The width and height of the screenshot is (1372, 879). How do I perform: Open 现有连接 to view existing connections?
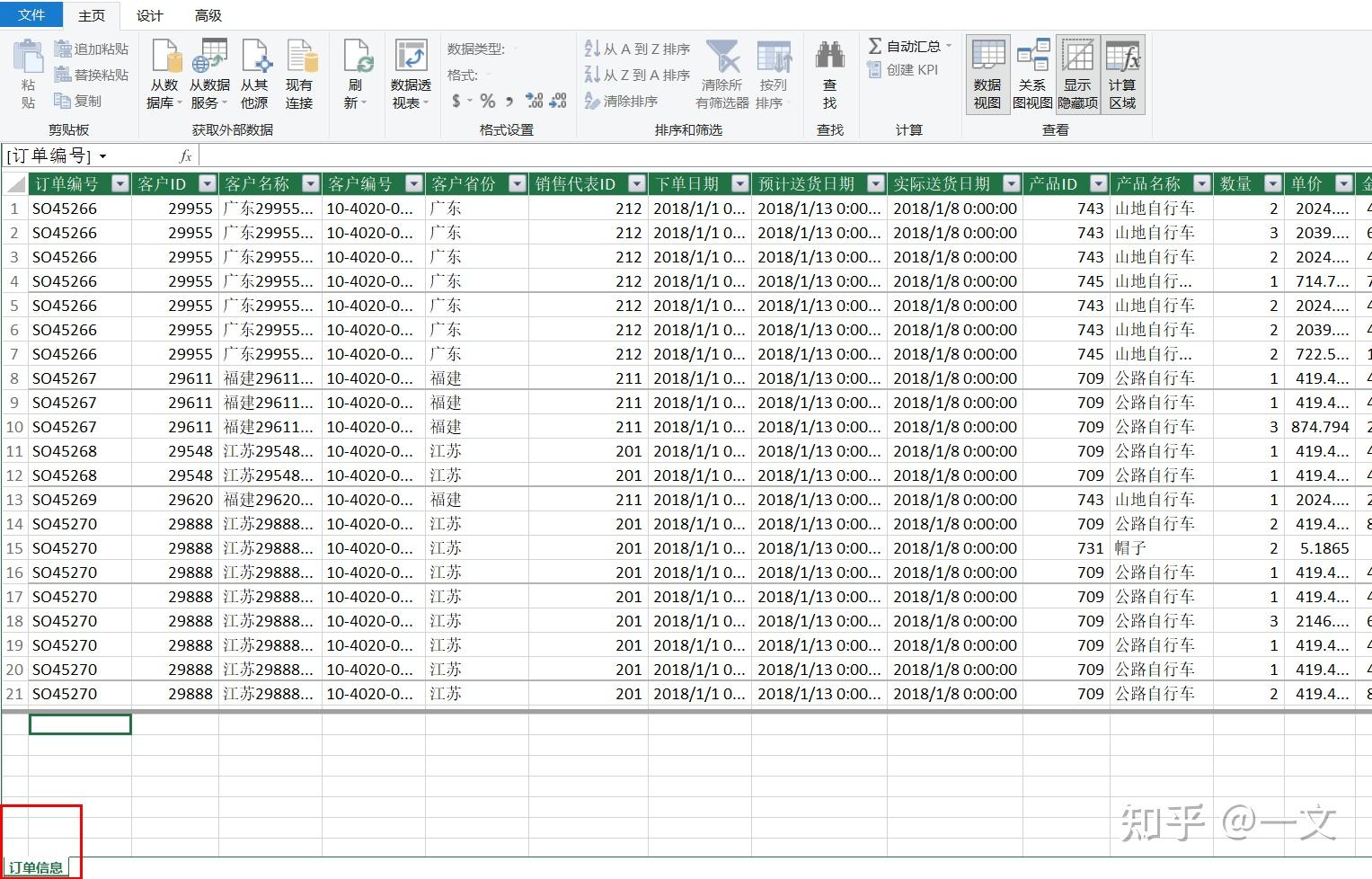(x=300, y=74)
